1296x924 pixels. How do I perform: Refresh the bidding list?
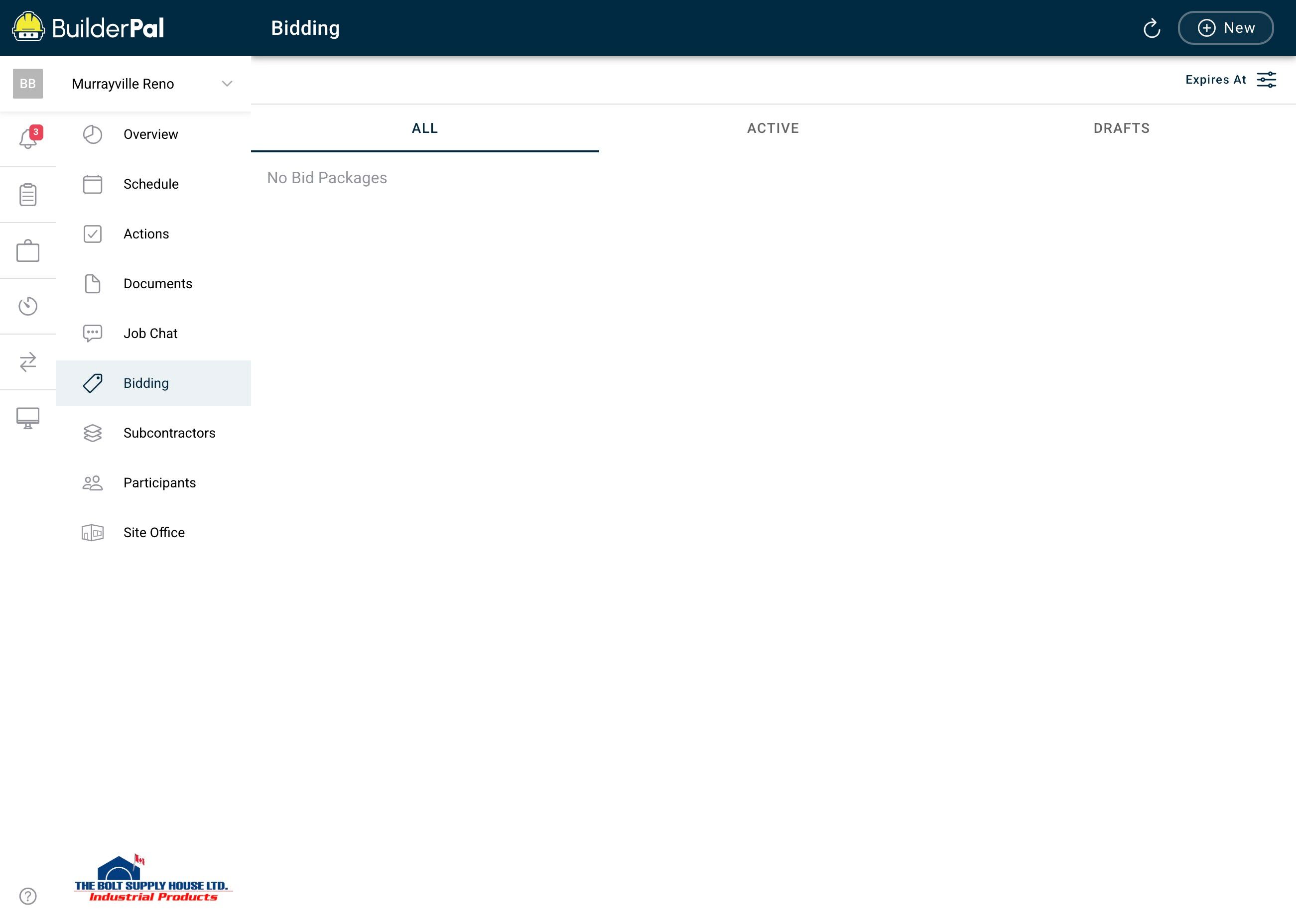tap(1152, 28)
